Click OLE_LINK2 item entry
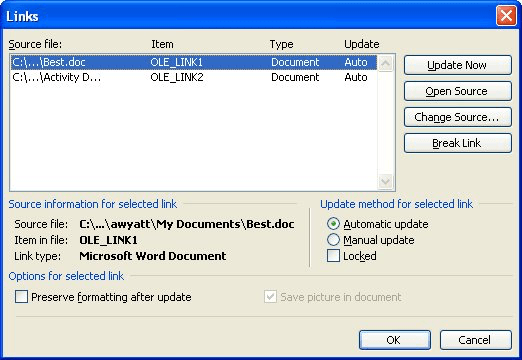Viewport: 522px width, 360px height. tap(177, 77)
